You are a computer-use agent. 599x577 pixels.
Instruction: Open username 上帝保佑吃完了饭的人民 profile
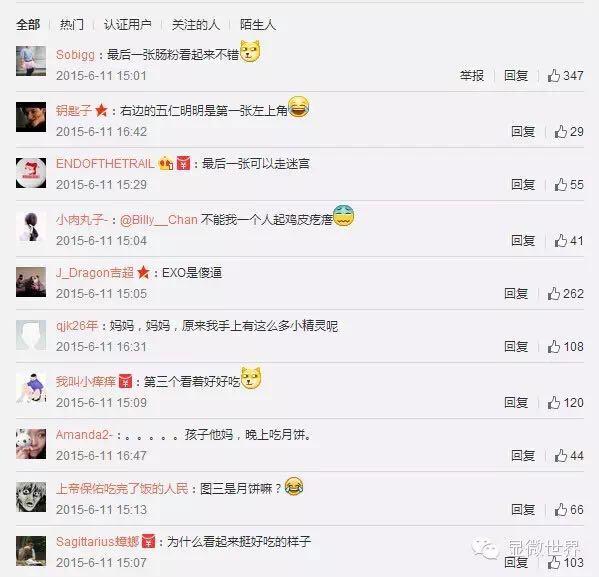(x=122, y=488)
